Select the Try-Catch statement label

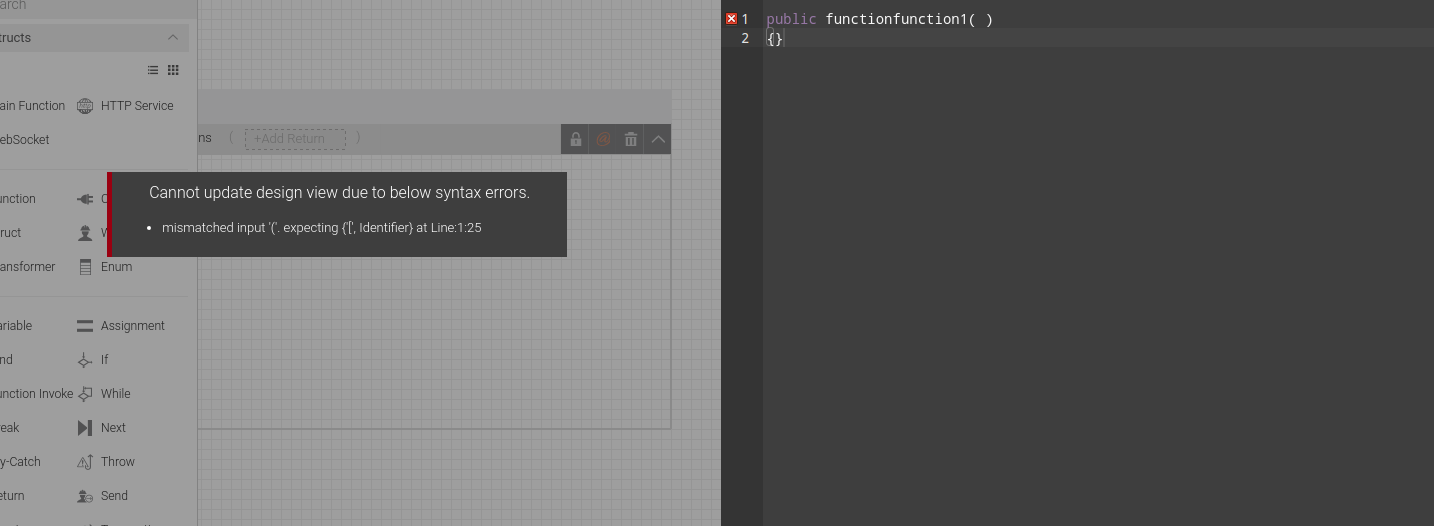pos(21,462)
